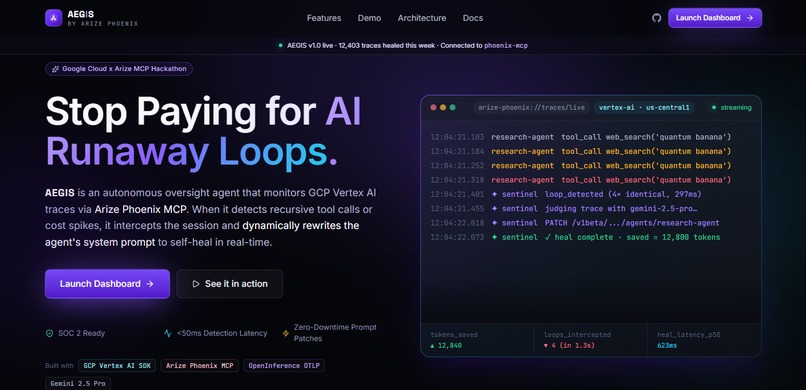Click the OpenInference OTLP tag
Image resolution: width=806 pixels, height=390 pixels.
284,366
